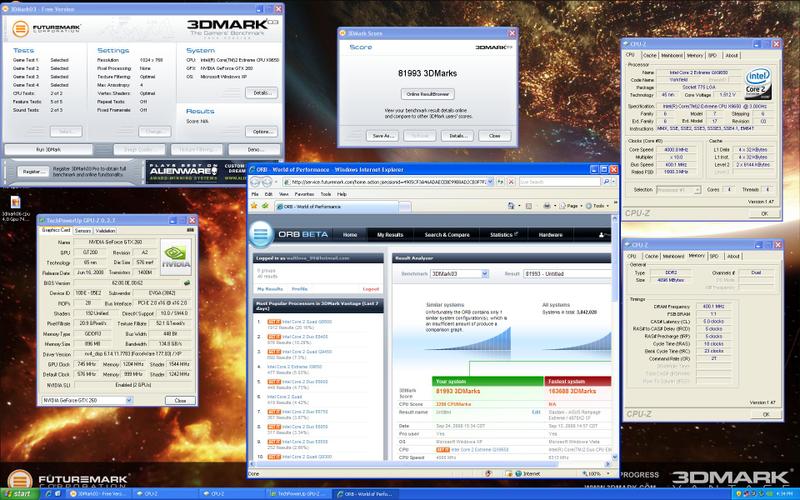Click the GPU-Z screenshot camera icon
This screenshot has width=800, height=500.
pos(190,230)
